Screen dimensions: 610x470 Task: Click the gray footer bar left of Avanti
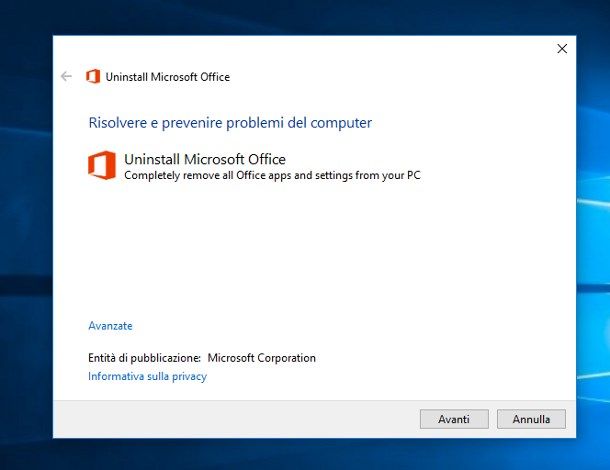[233, 419]
